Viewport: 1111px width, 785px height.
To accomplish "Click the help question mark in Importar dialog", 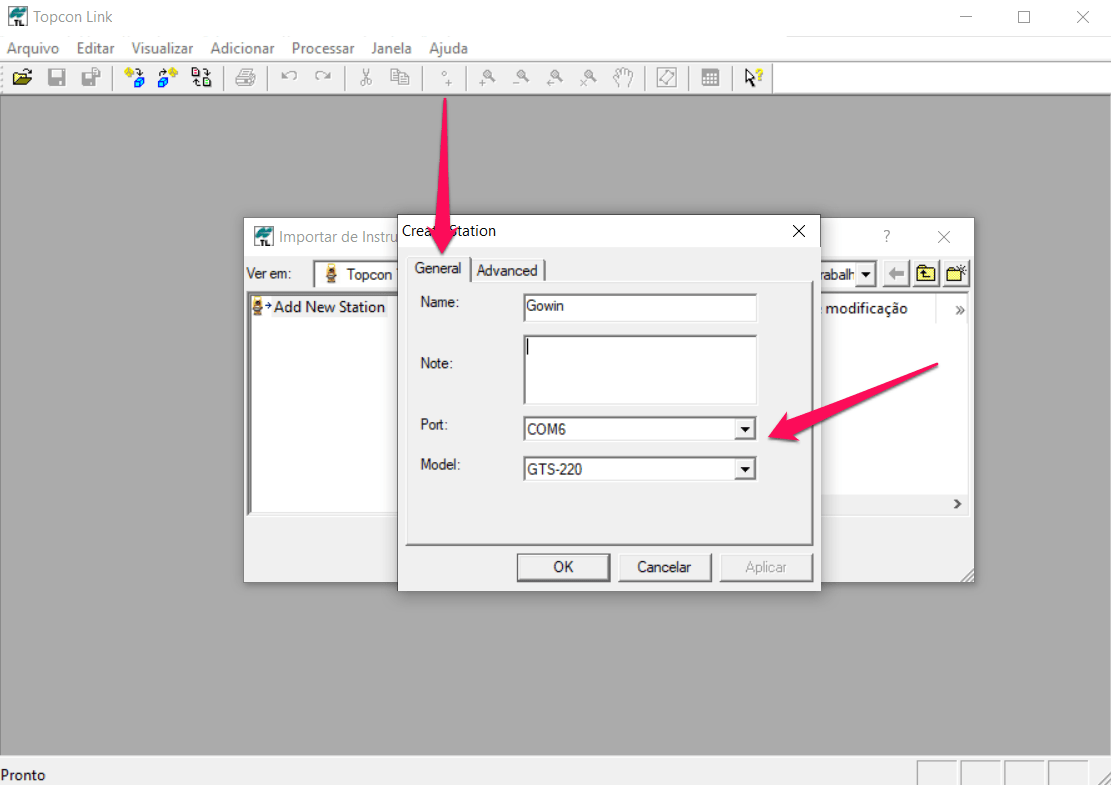I will 886,237.
